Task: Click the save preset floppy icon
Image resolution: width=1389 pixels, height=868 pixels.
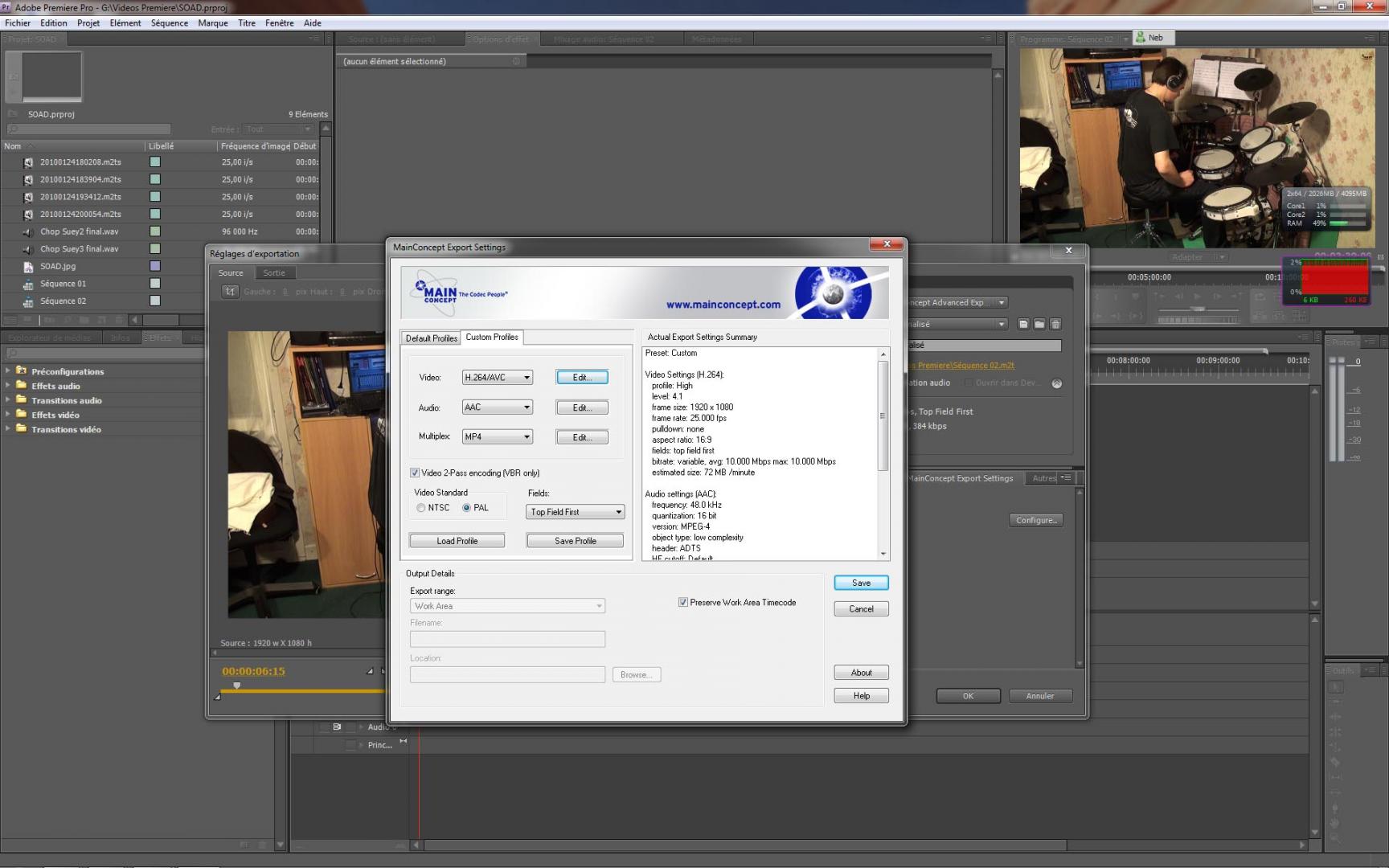Action: click(x=1023, y=324)
